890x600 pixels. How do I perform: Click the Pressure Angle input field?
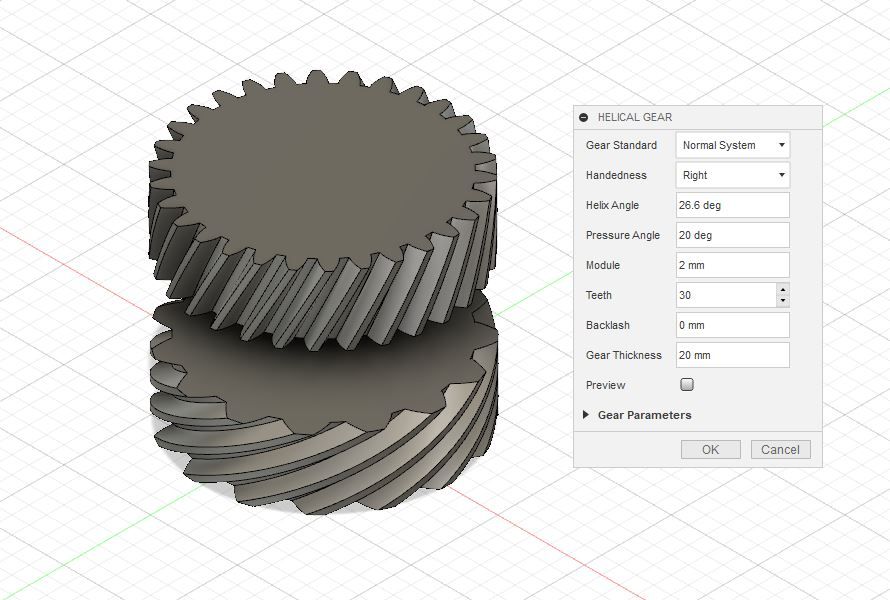(732, 235)
